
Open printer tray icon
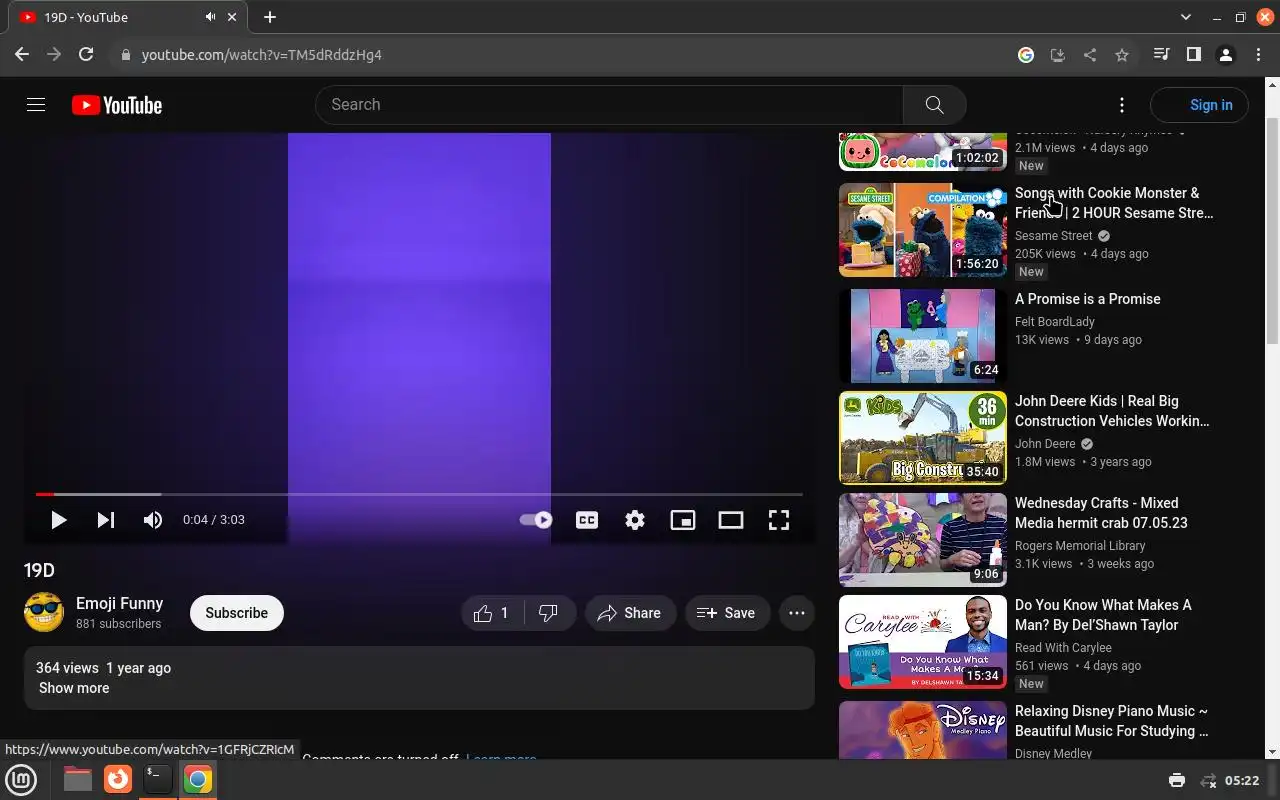click(1177, 780)
